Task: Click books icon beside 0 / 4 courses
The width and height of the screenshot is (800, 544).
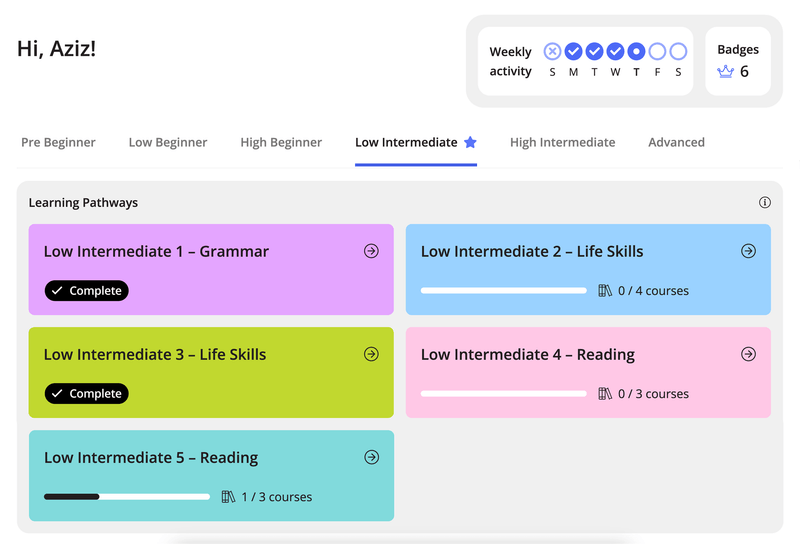Action: point(605,291)
